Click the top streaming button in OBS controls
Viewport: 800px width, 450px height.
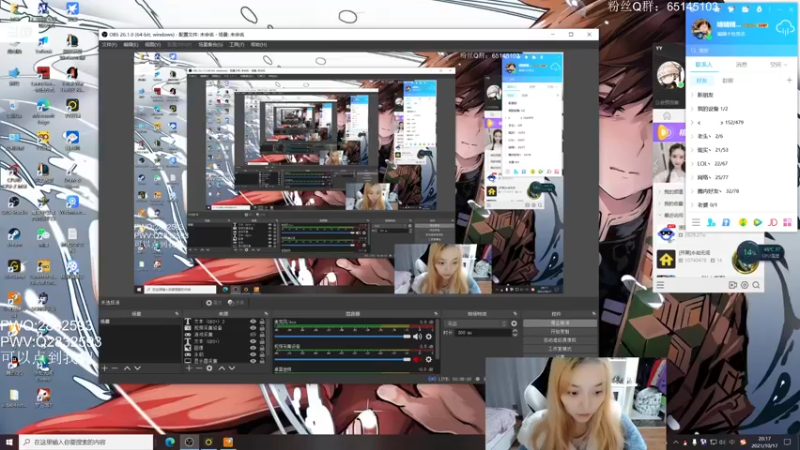(560, 323)
